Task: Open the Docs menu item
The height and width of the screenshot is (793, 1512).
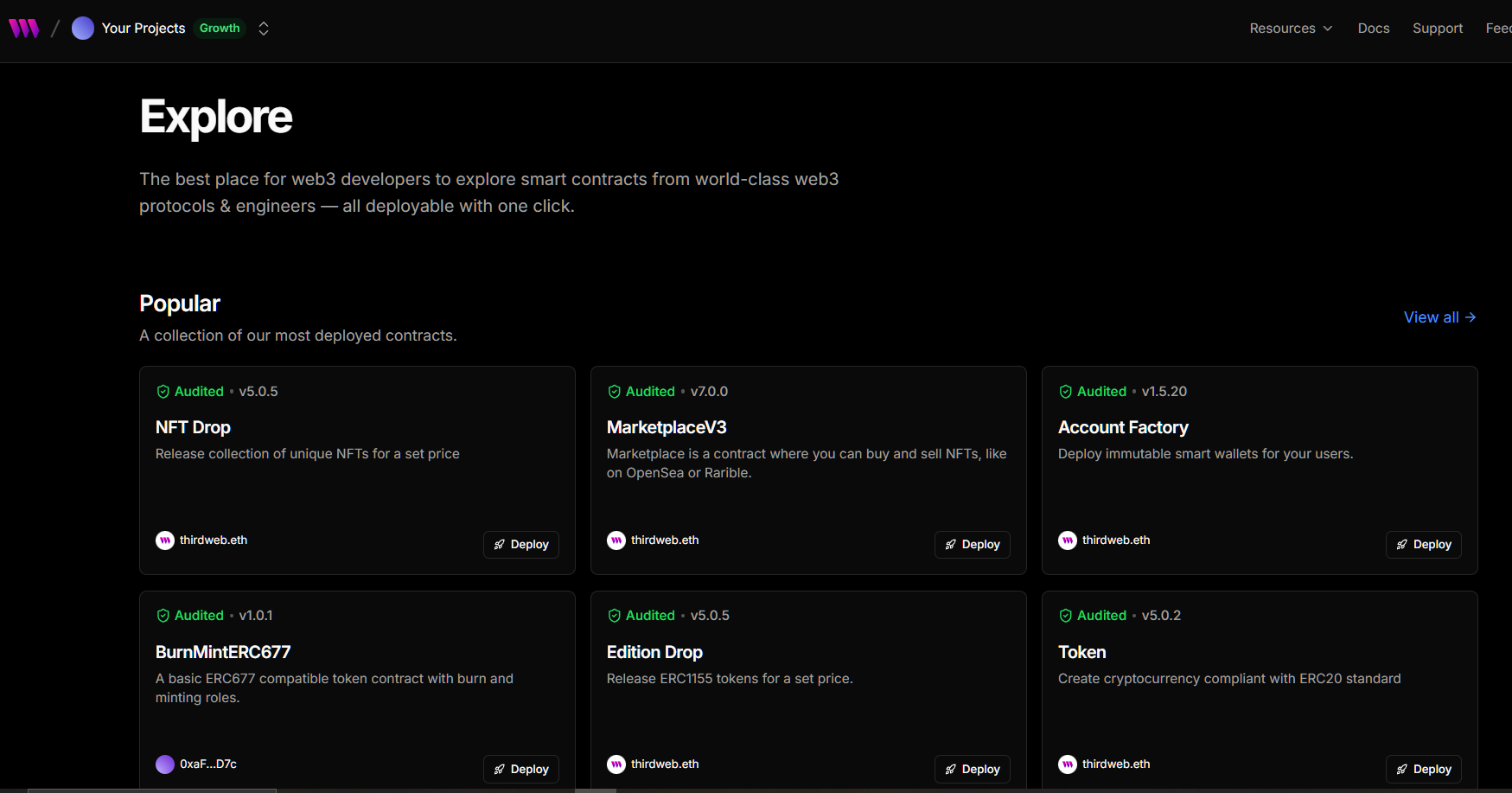Action: [1373, 29]
